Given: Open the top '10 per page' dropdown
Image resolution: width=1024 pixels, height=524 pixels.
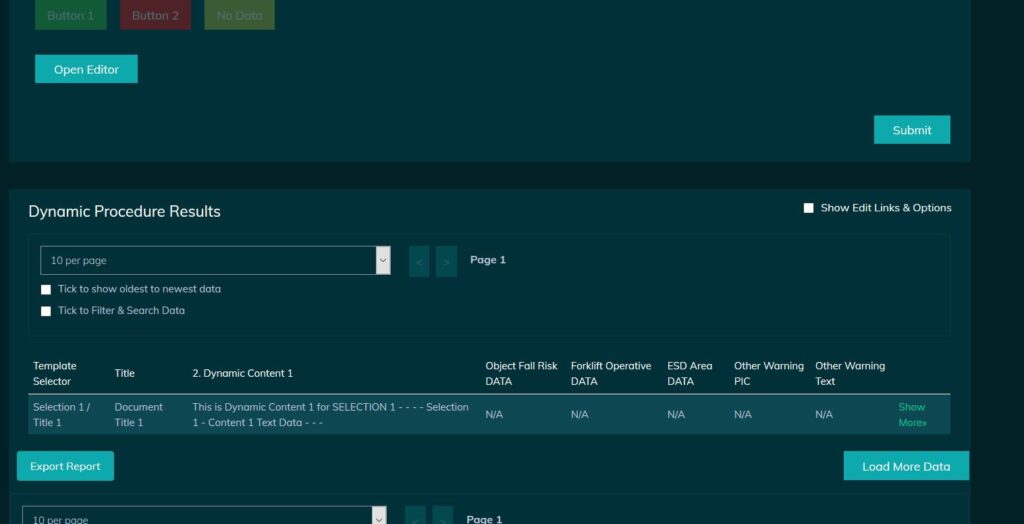Looking at the screenshot, I should (x=215, y=260).
